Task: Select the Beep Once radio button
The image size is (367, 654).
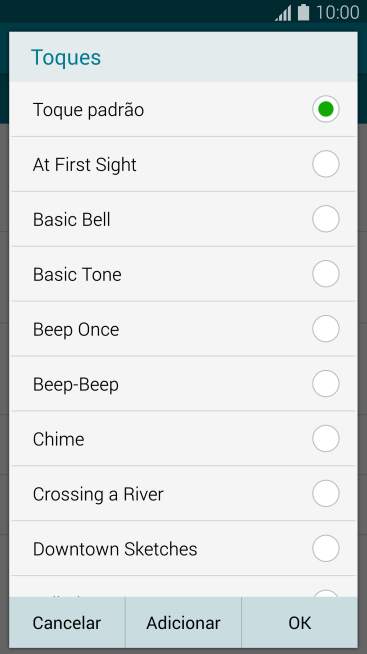Action: coord(326,329)
